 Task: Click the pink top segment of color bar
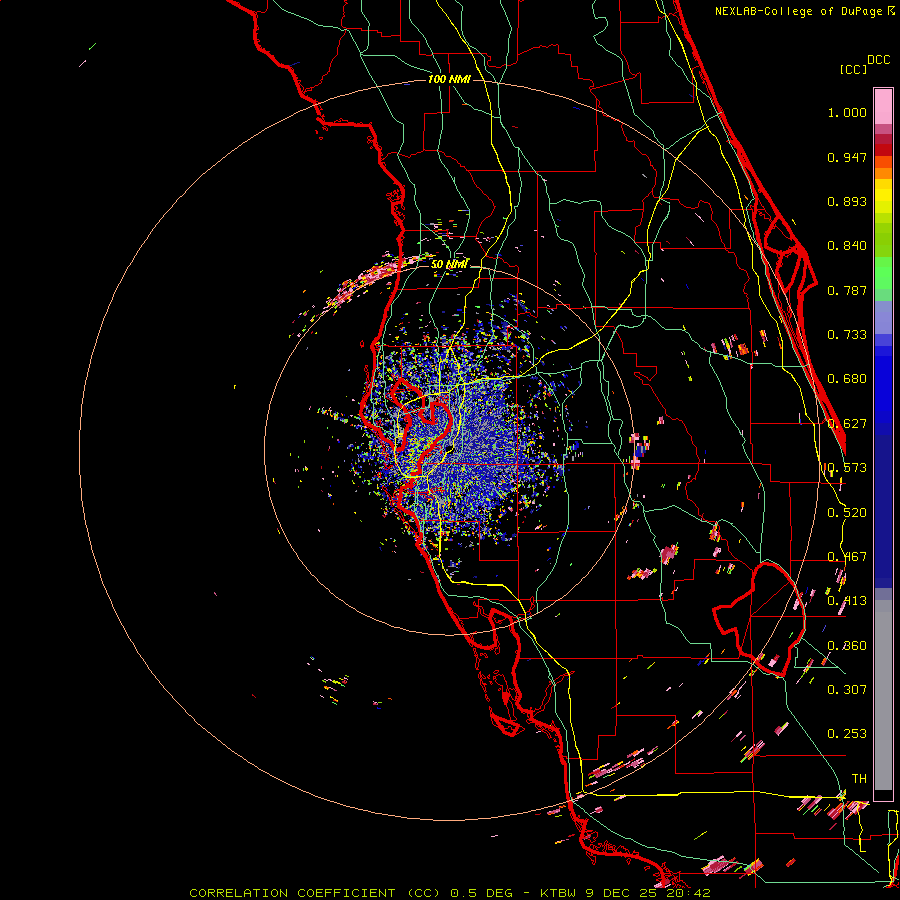(883, 106)
